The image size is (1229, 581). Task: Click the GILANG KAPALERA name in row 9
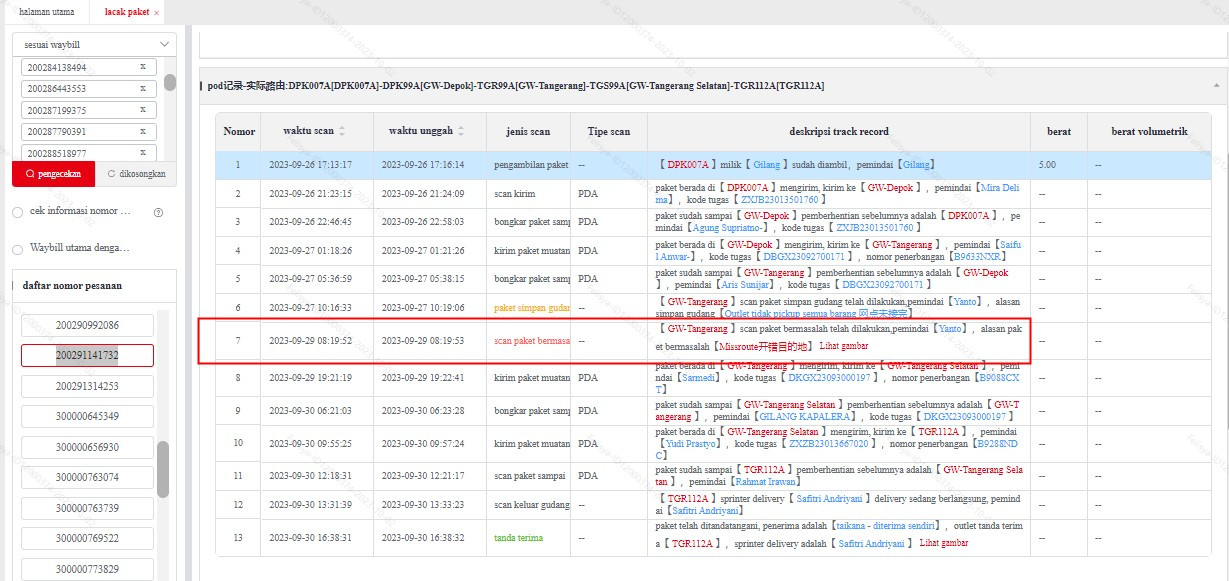click(x=806, y=416)
